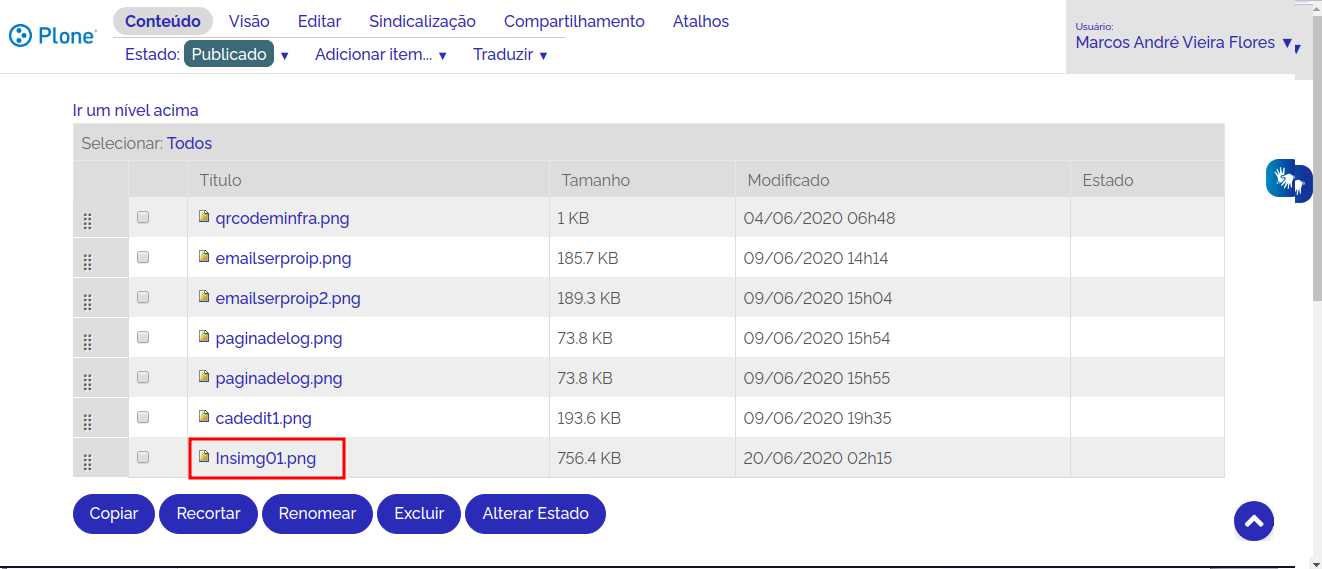Open the qrcodeminfra.png file link
1322x569 pixels.
(282, 218)
